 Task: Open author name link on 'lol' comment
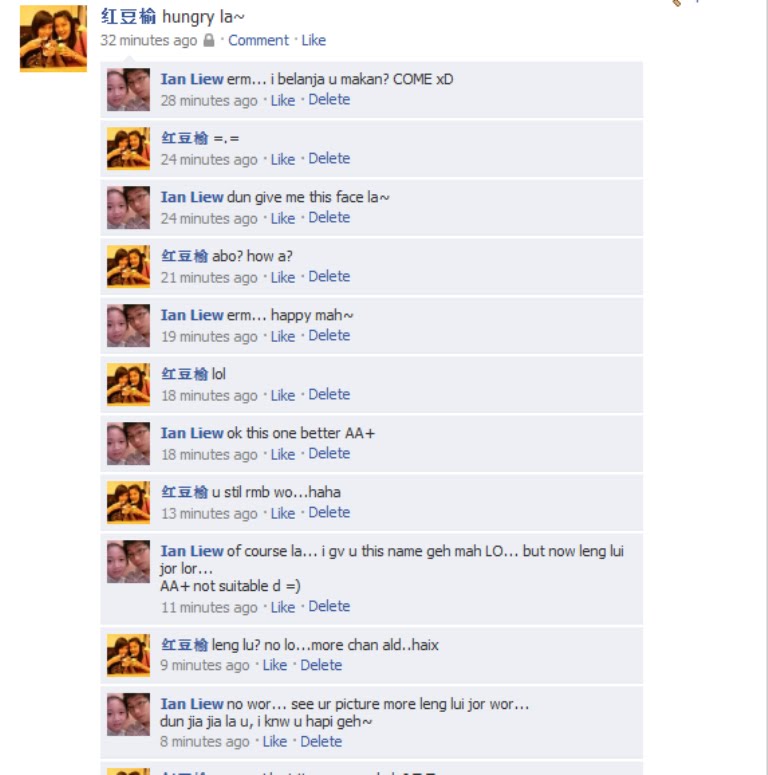tap(184, 374)
